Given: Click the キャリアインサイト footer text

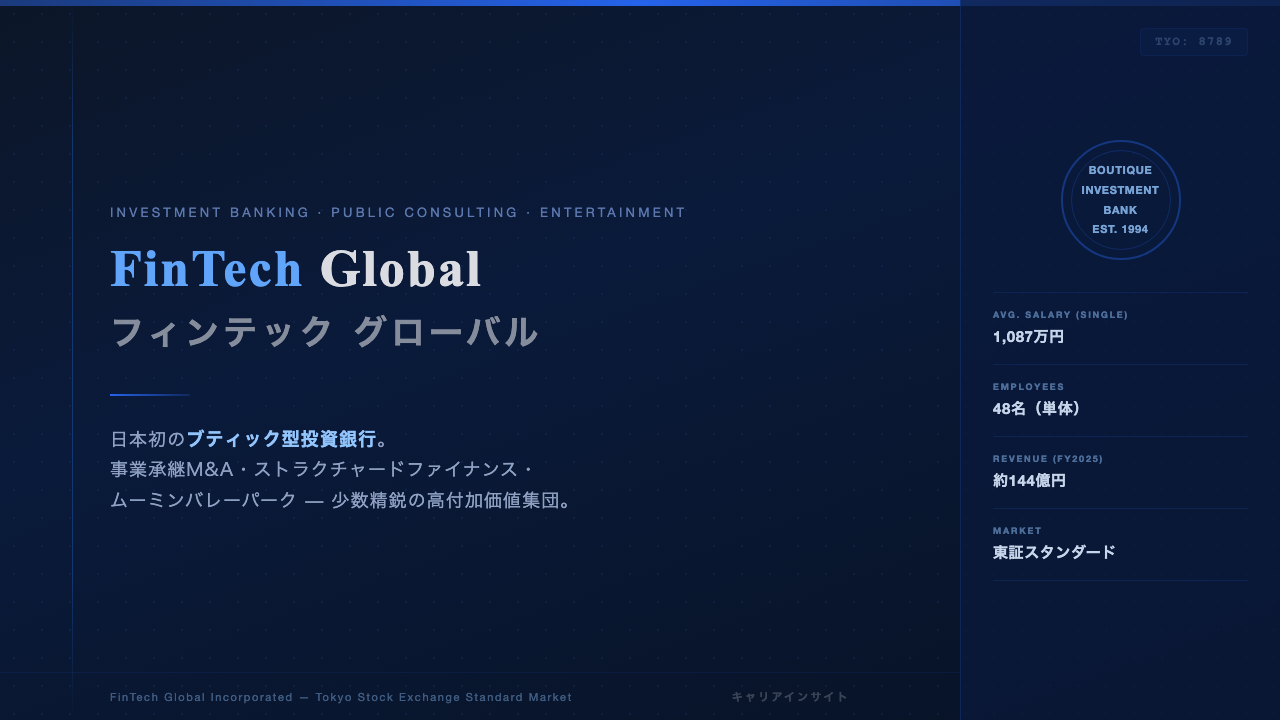Looking at the screenshot, I should (x=790, y=697).
